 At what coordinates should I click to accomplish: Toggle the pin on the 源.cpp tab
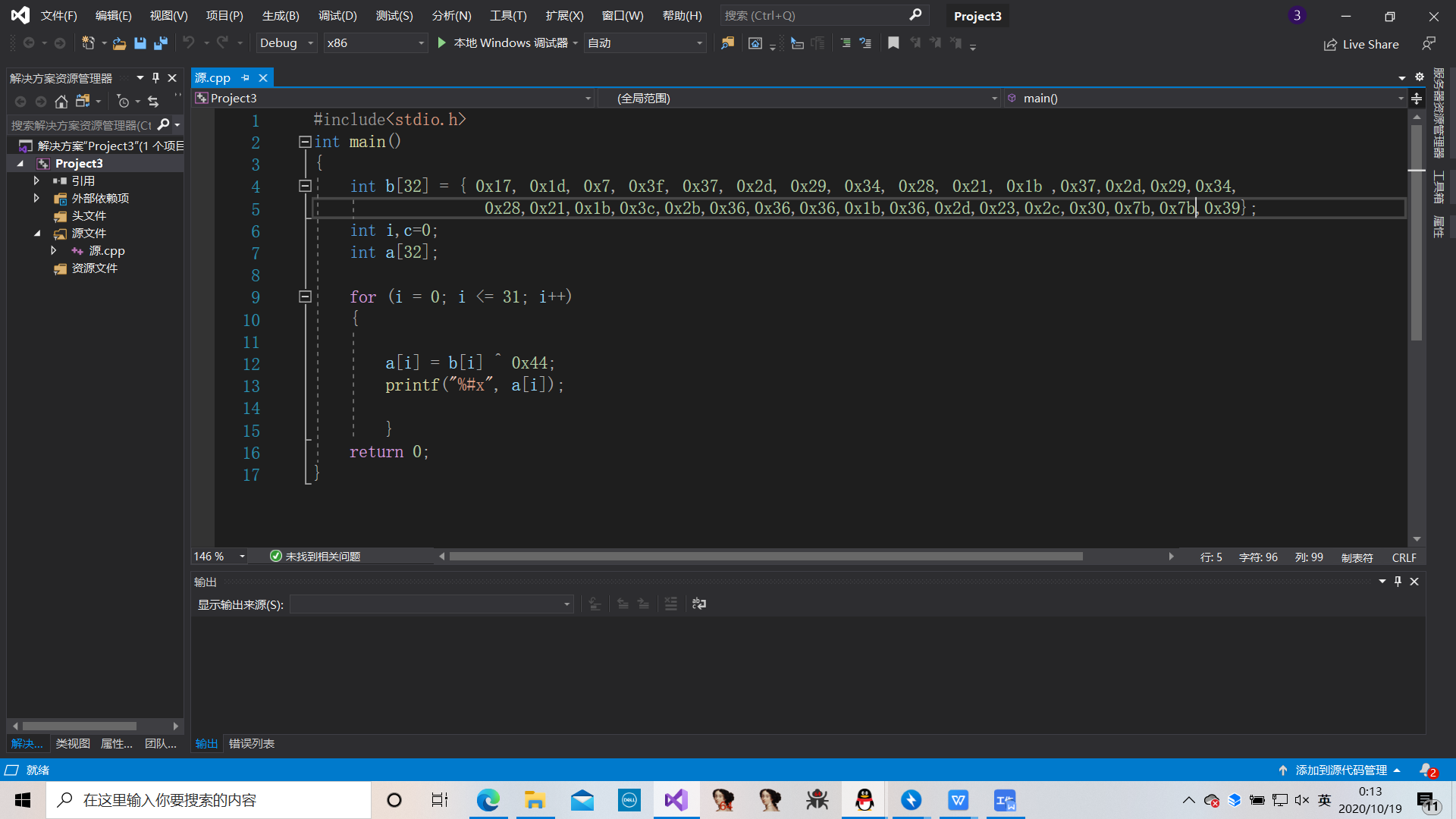coord(245,78)
